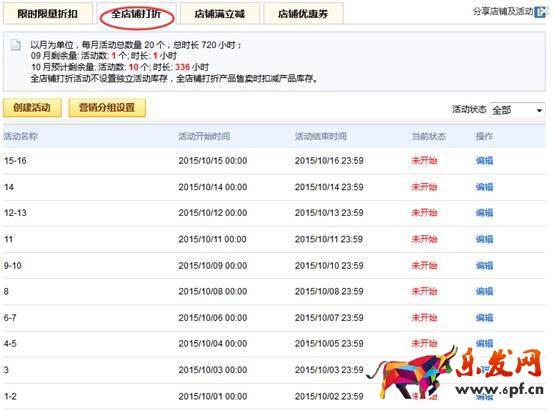
Task: Select activity name 6-7
Action: click(10, 318)
